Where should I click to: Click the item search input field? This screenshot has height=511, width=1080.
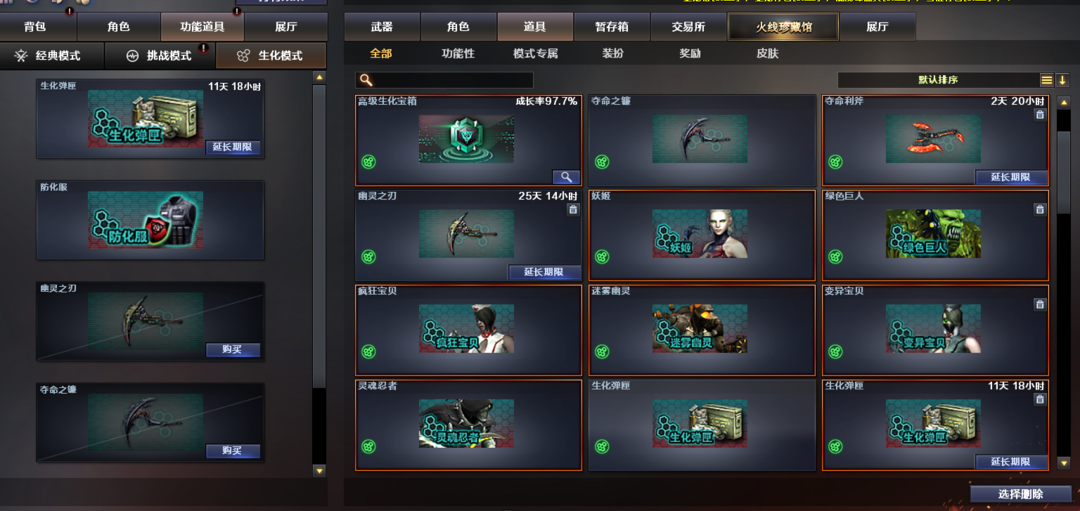click(444, 80)
